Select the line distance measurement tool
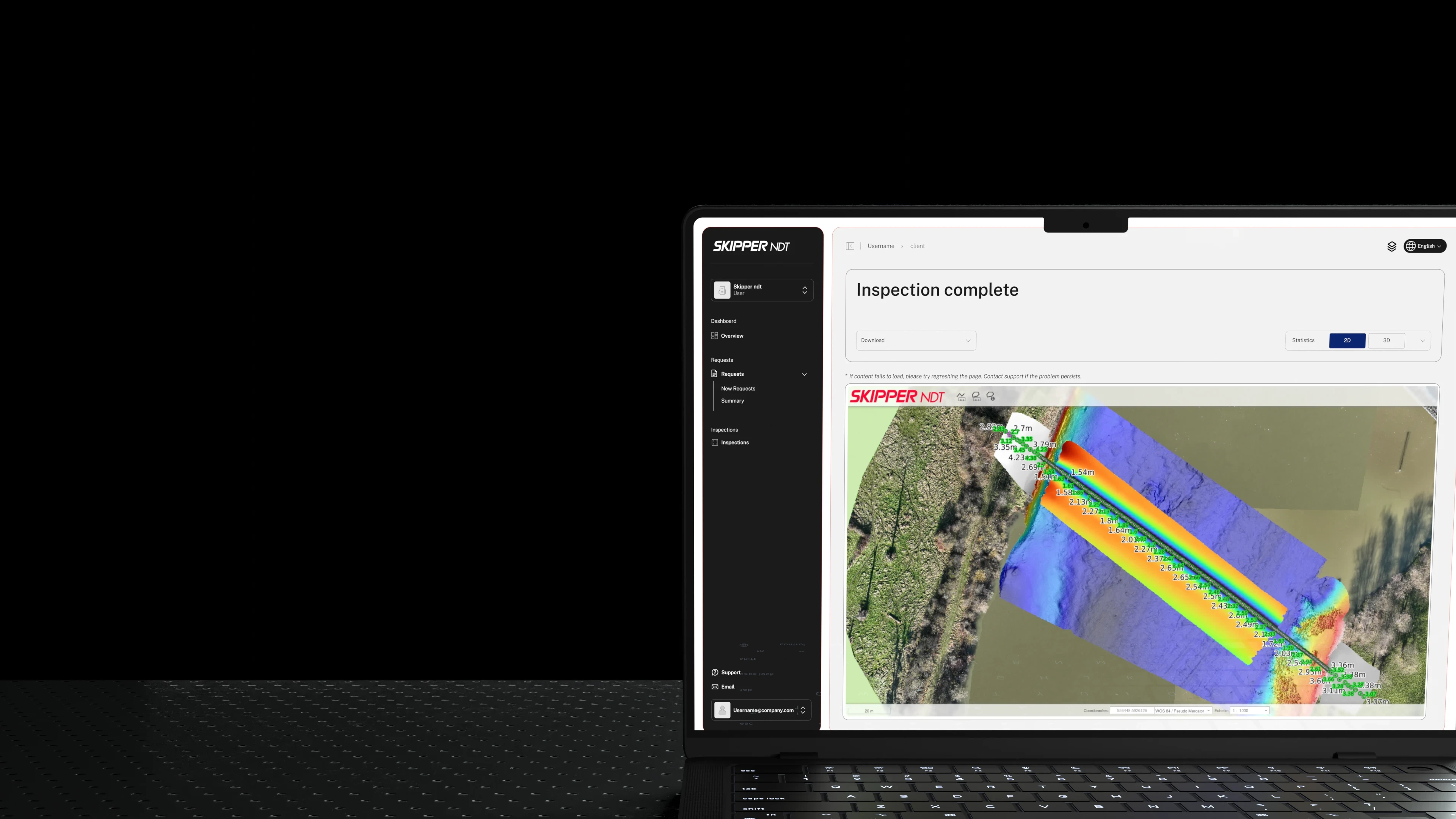Image resolution: width=1456 pixels, height=819 pixels. click(x=961, y=397)
